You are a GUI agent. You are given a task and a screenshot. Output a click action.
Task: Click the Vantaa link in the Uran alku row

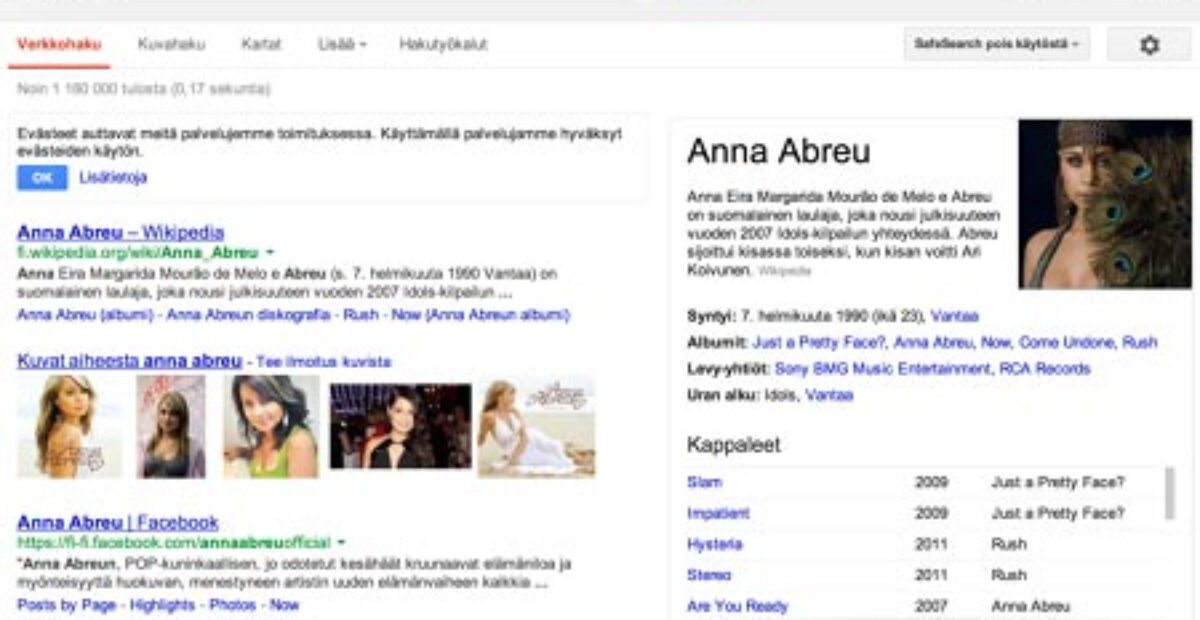coord(829,395)
